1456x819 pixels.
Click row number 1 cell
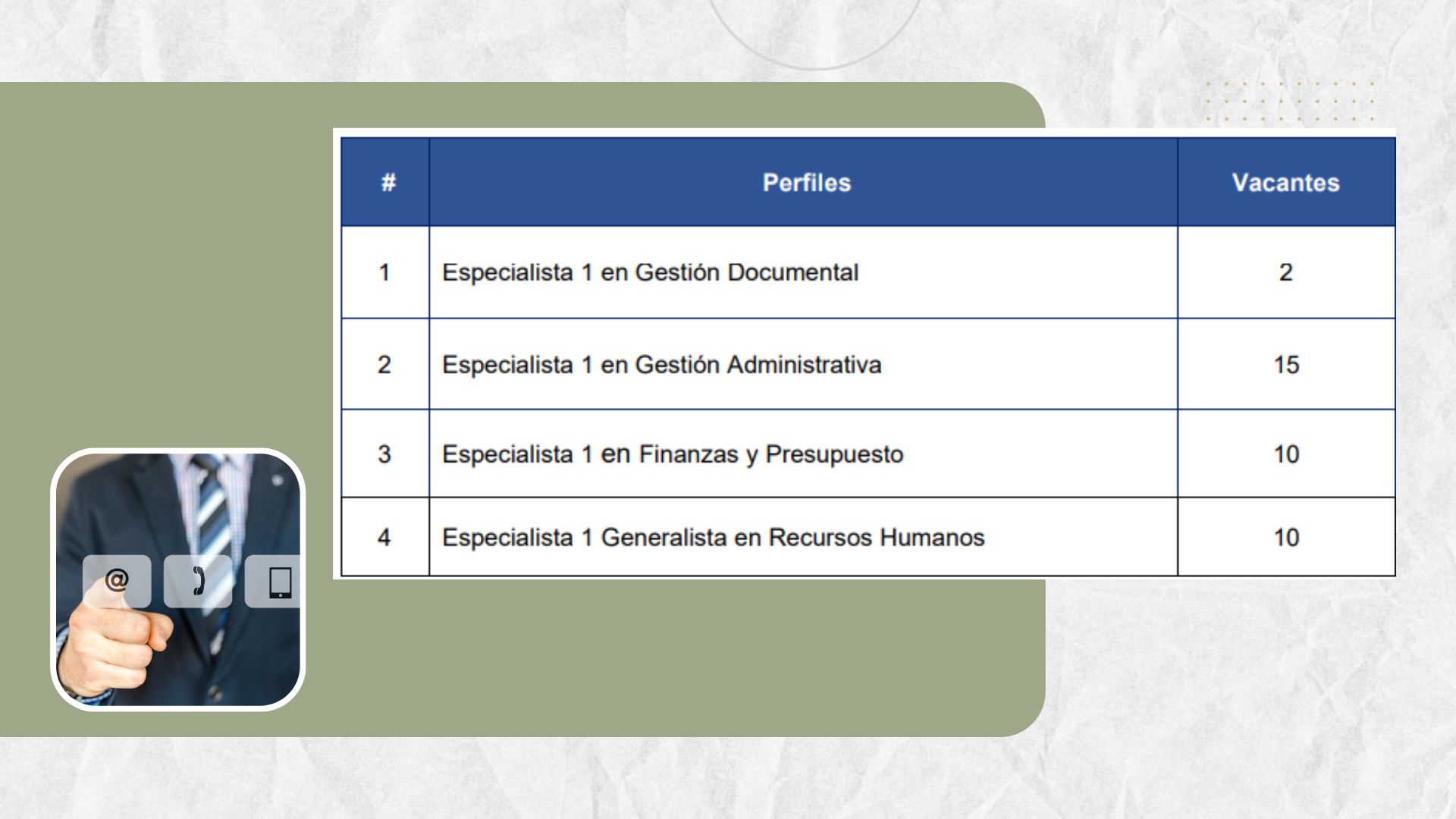[x=385, y=272]
